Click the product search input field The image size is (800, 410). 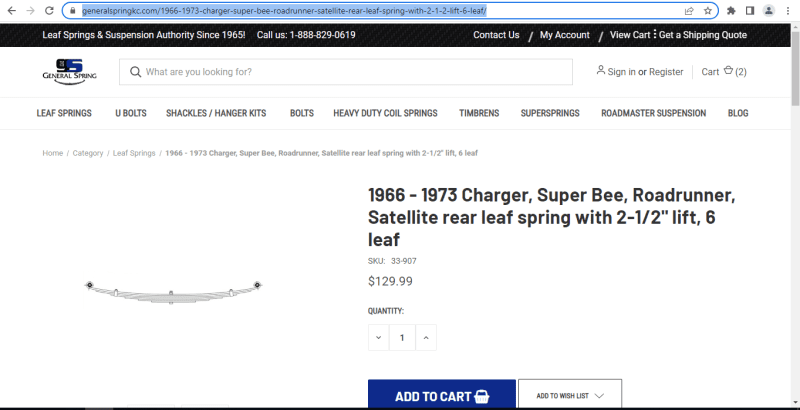point(355,72)
